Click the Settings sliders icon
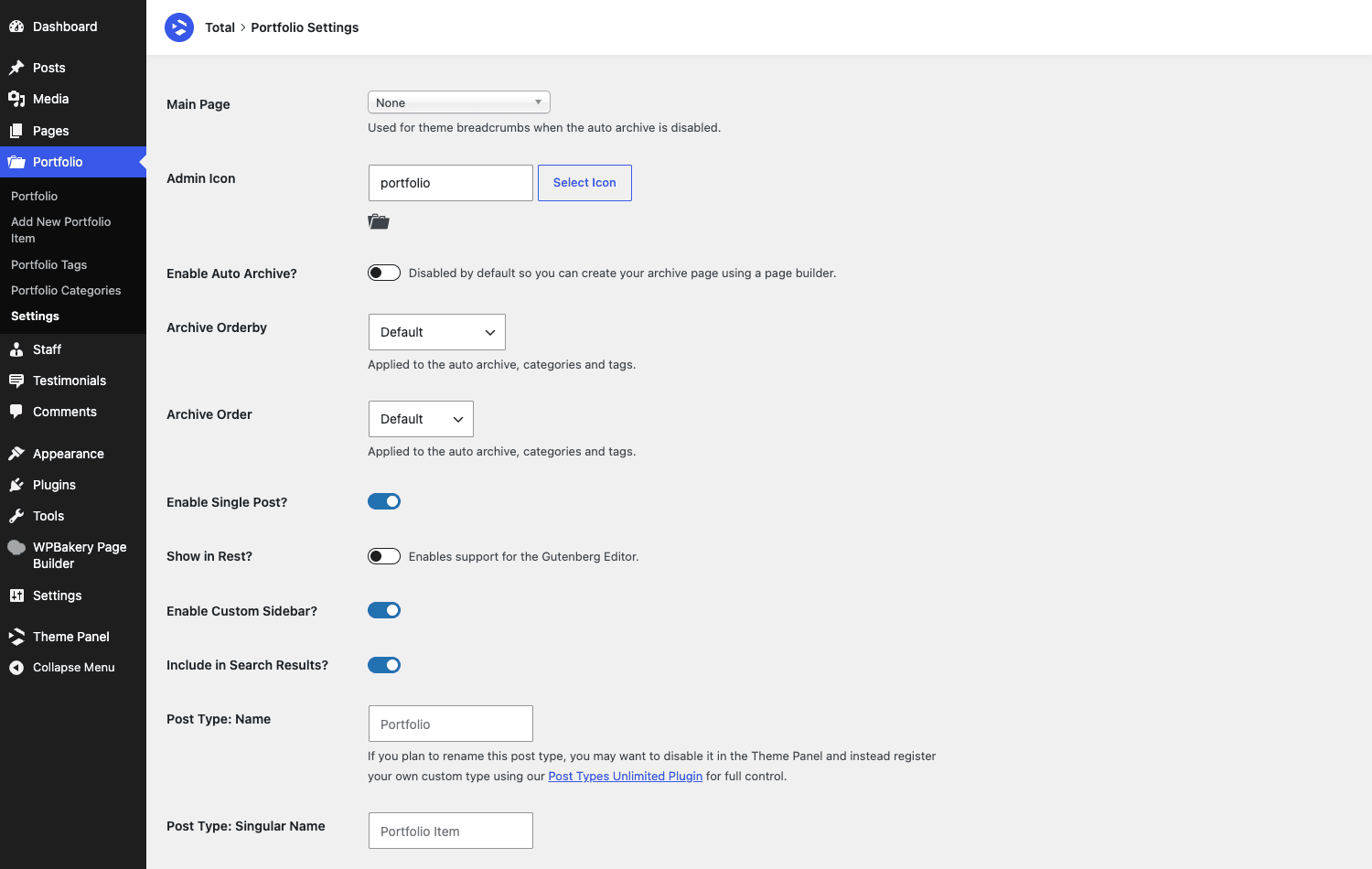This screenshot has height=869, width=1372. coord(16,595)
